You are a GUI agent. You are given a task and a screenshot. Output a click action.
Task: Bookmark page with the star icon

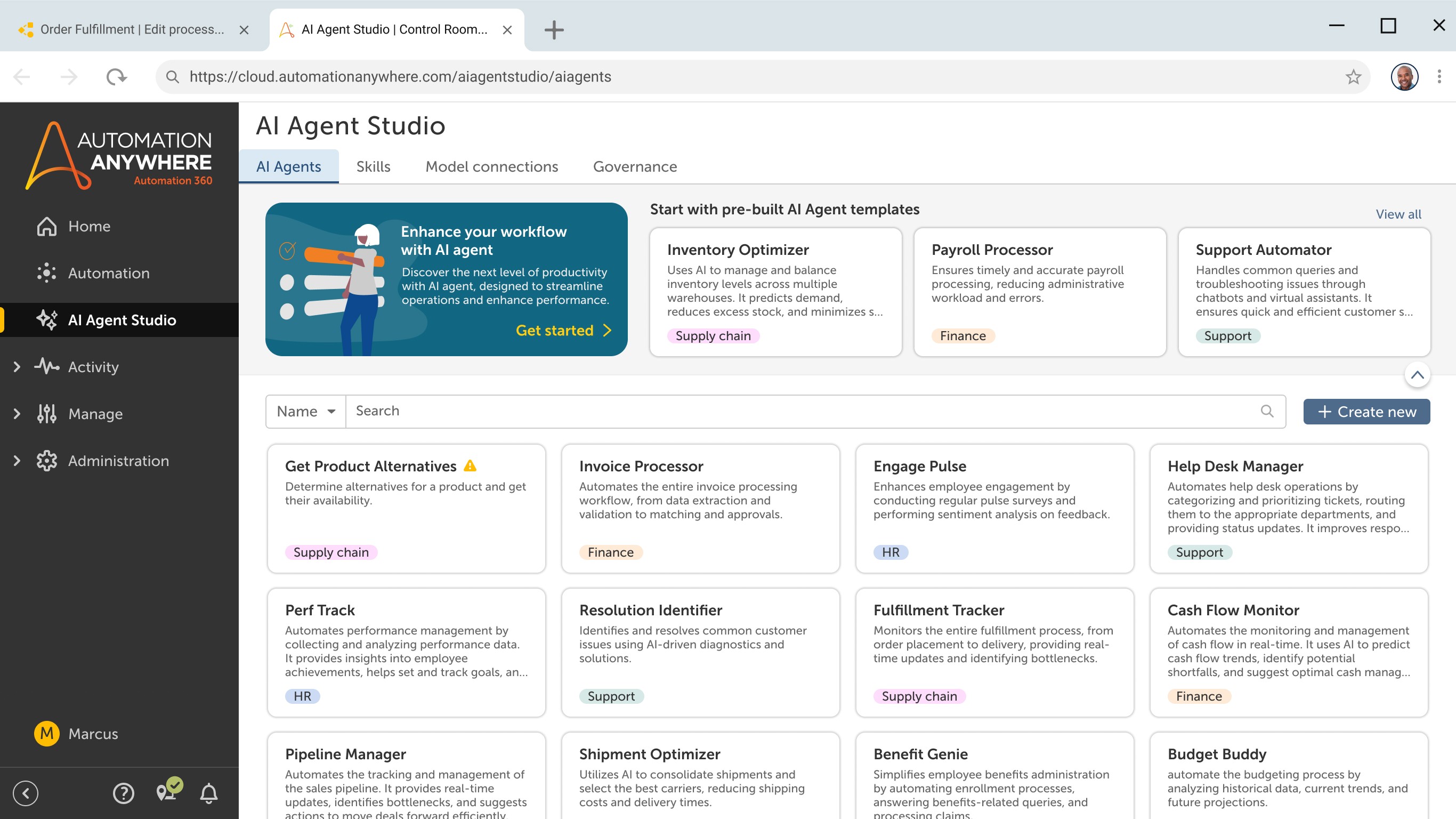coord(1353,77)
